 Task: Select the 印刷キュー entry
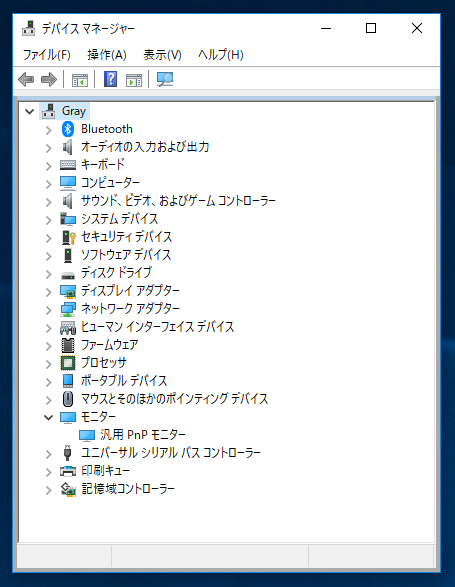105,471
